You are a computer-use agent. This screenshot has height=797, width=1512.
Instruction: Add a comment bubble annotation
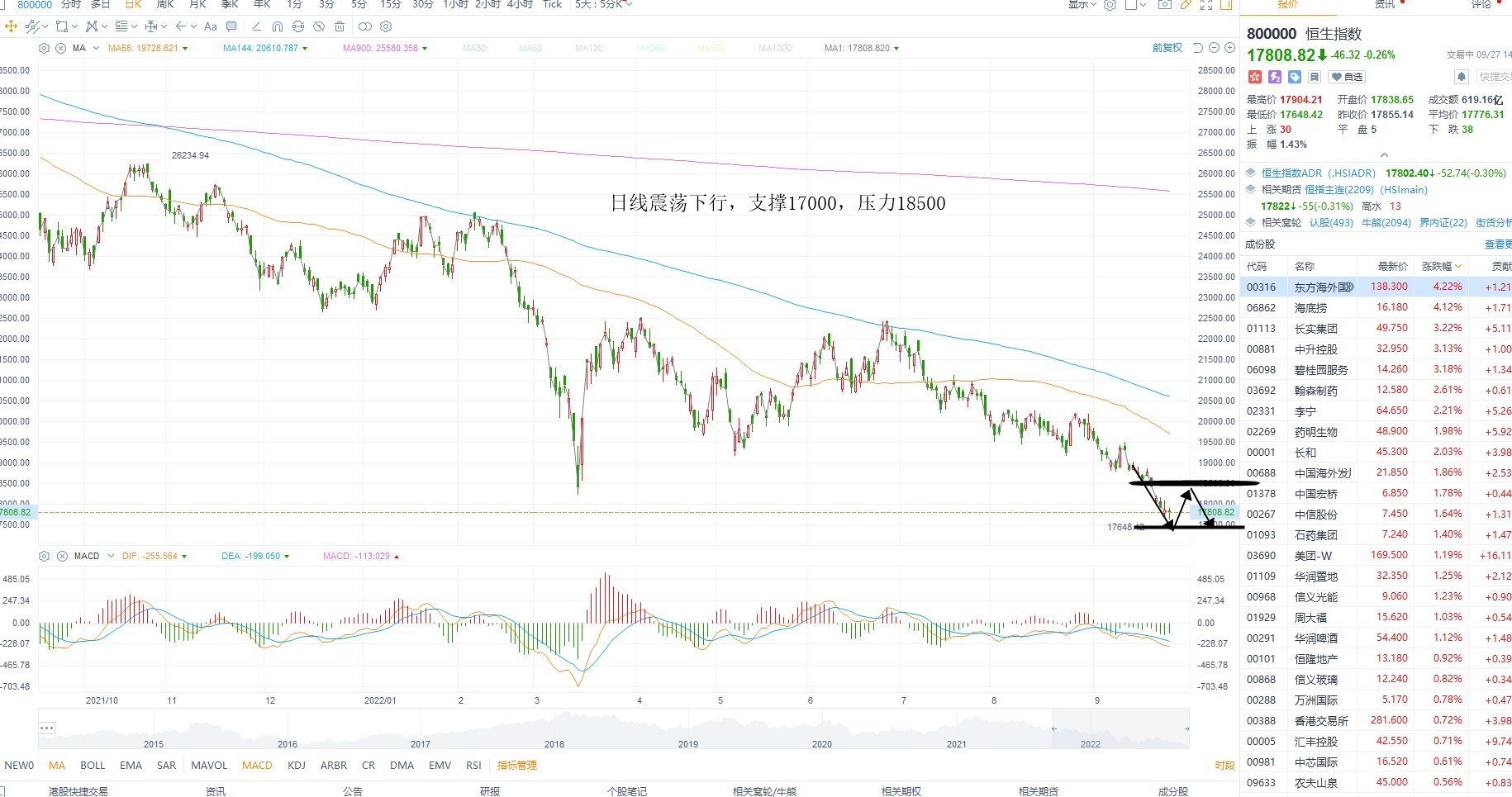point(231,26)
